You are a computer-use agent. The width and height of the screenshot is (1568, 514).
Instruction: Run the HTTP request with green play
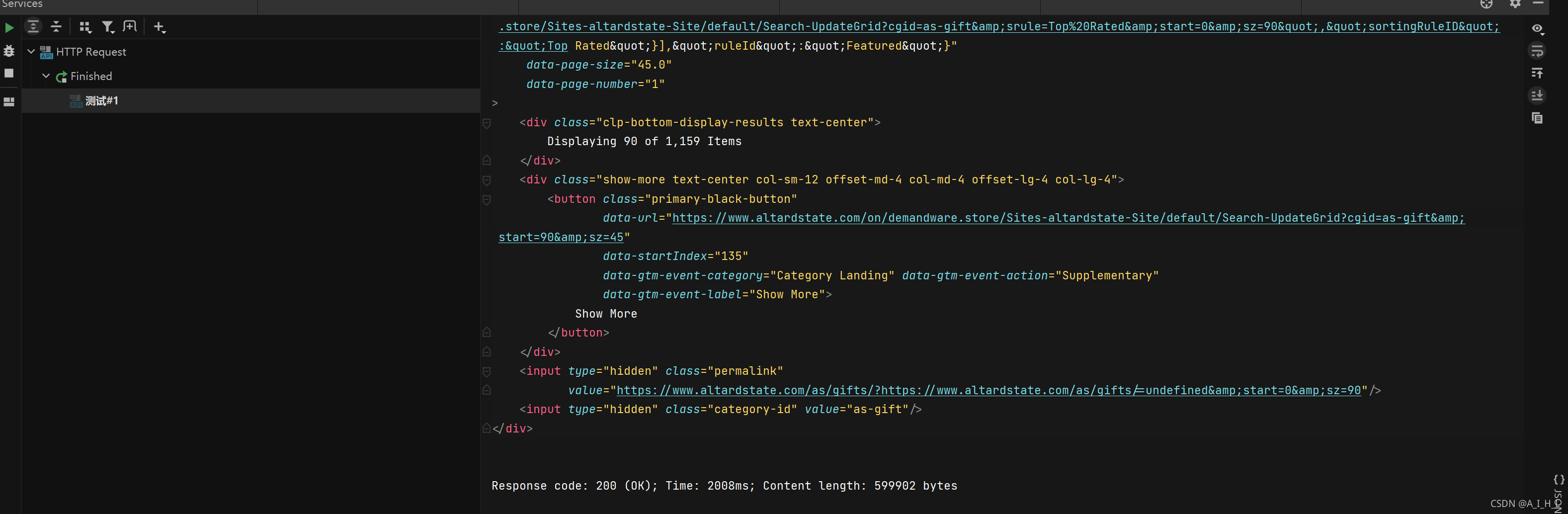click(9, 27)
